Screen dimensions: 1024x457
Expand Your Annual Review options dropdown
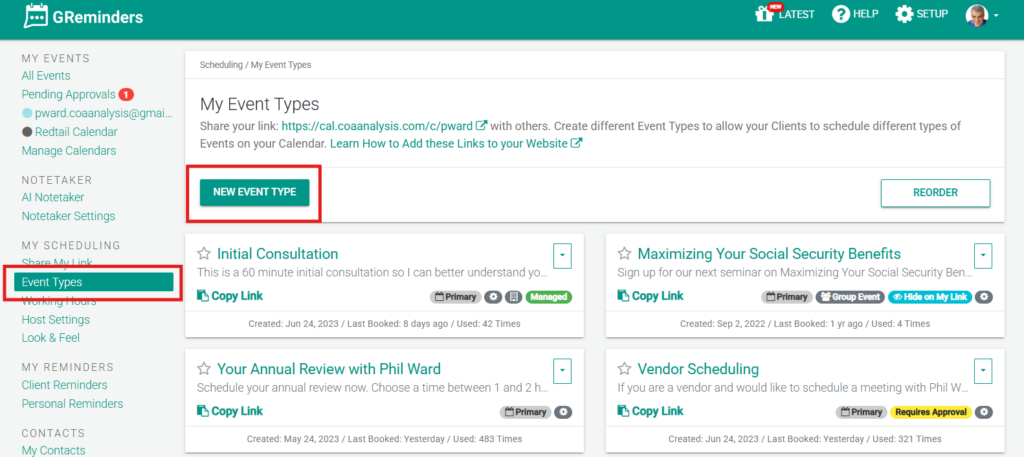563,370
